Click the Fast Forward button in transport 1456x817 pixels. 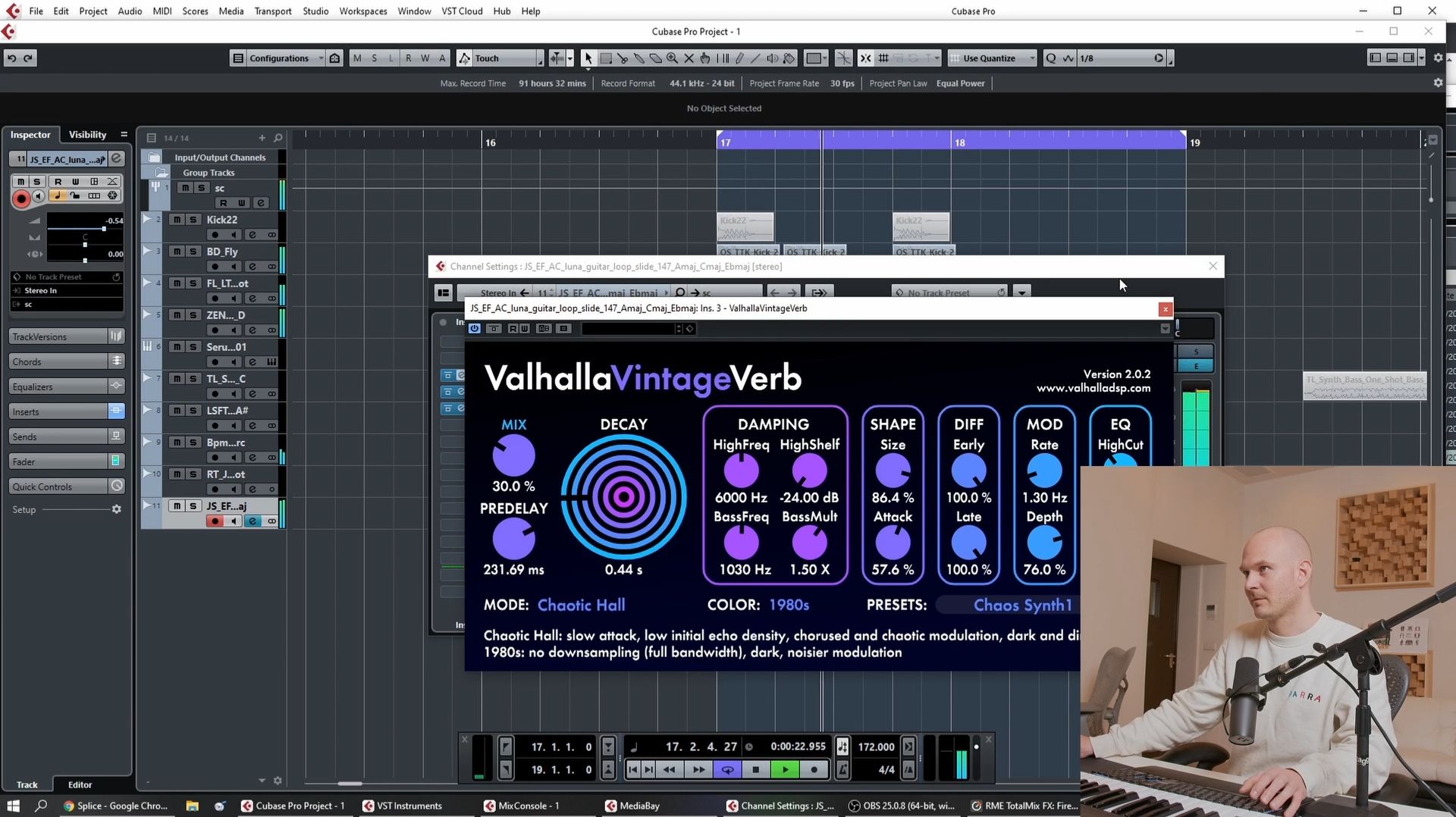(698, 770)
